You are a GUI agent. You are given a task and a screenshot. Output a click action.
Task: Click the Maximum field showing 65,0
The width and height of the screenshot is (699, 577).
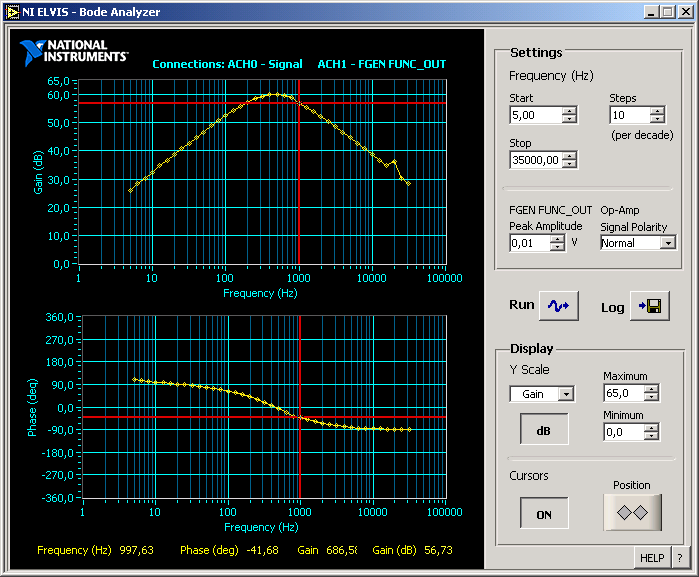[x=624, y=393]
